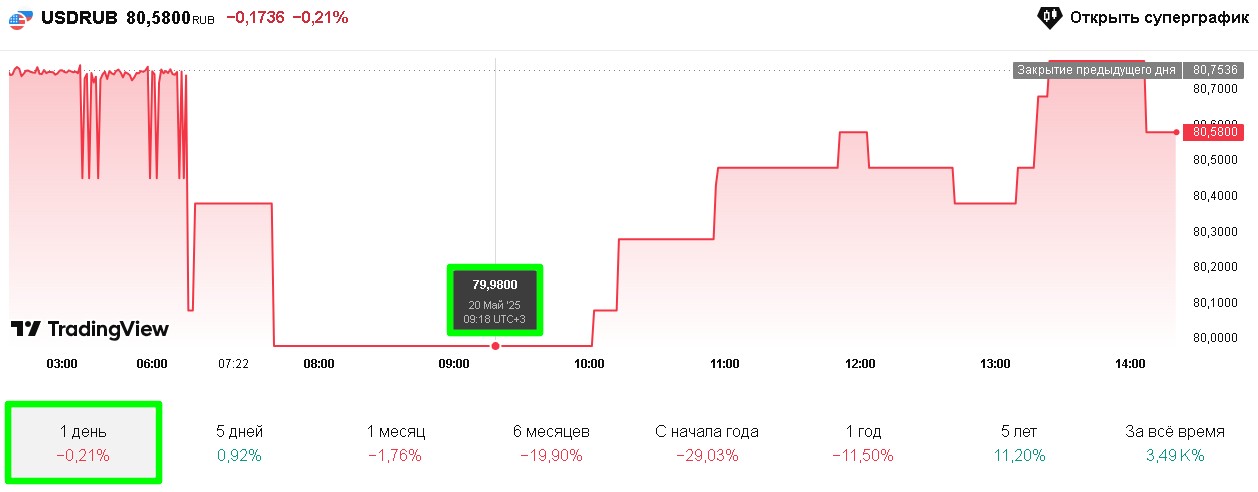This screenshot has height=492, width=1258.
Task: Select the "5 дней" range tab
Action: tap(240, 443)
